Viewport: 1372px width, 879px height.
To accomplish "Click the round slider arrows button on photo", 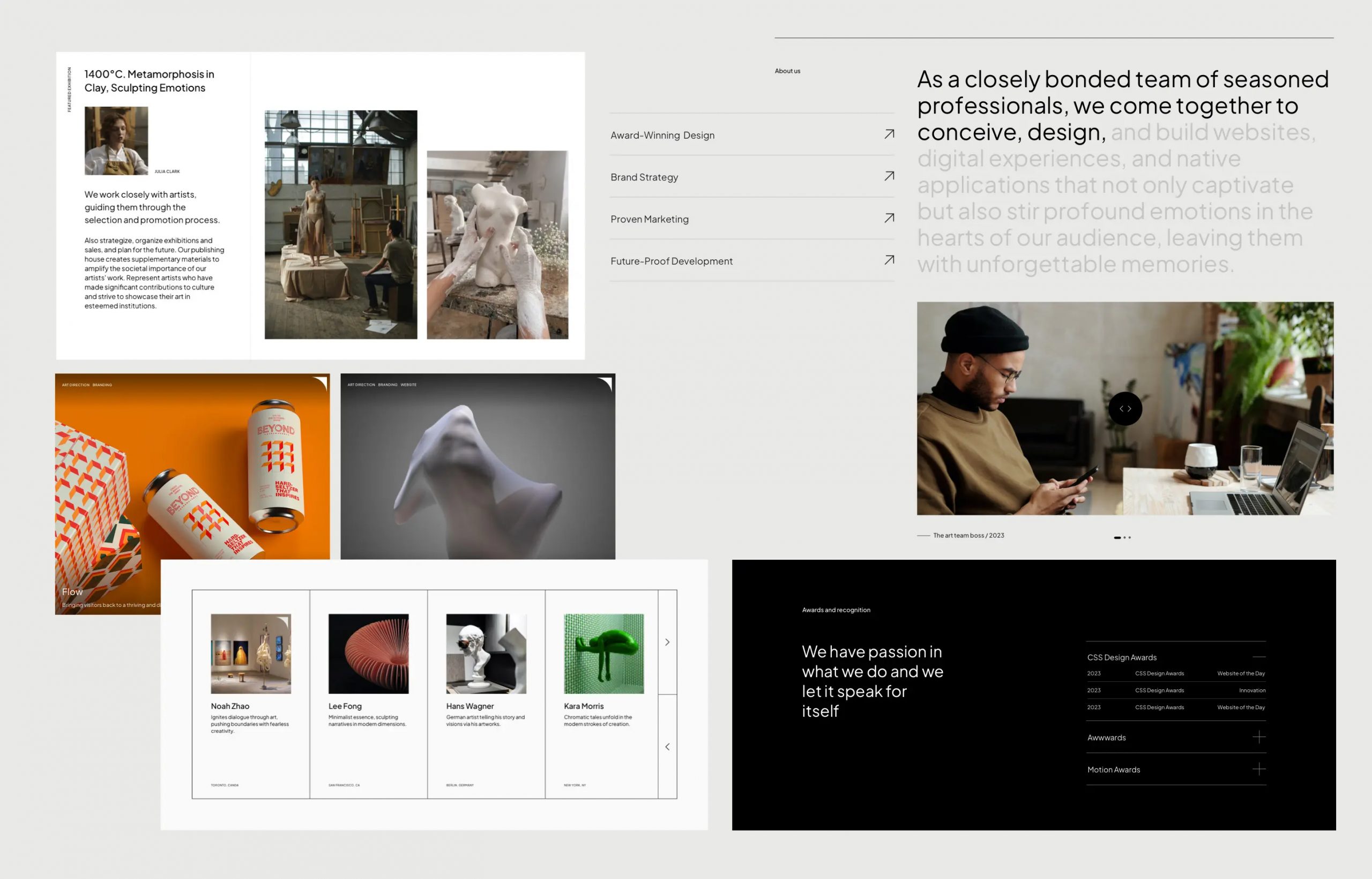I will coord(1125,409).
